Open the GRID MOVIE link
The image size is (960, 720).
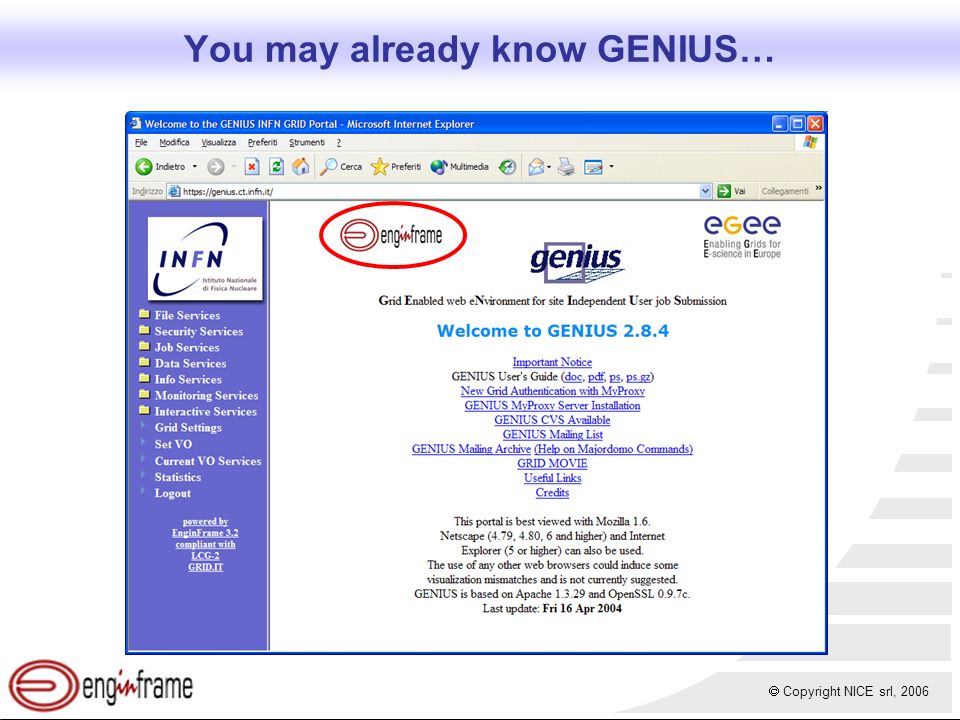click(552, 463)
